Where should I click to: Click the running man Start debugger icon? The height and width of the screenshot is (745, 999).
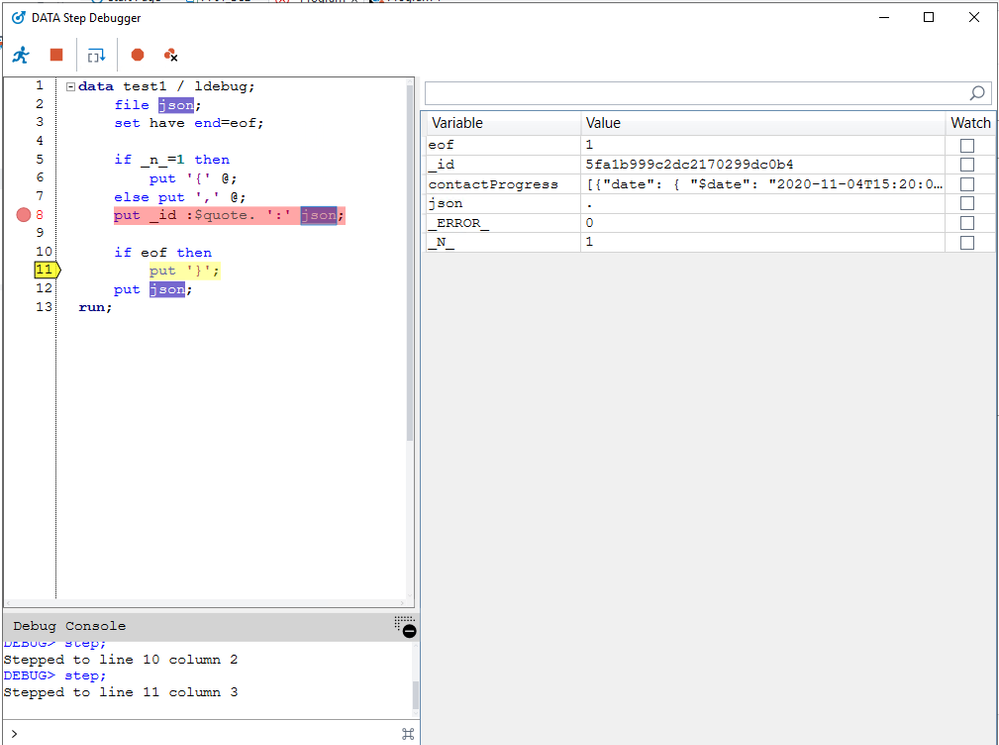click(21, 55)
